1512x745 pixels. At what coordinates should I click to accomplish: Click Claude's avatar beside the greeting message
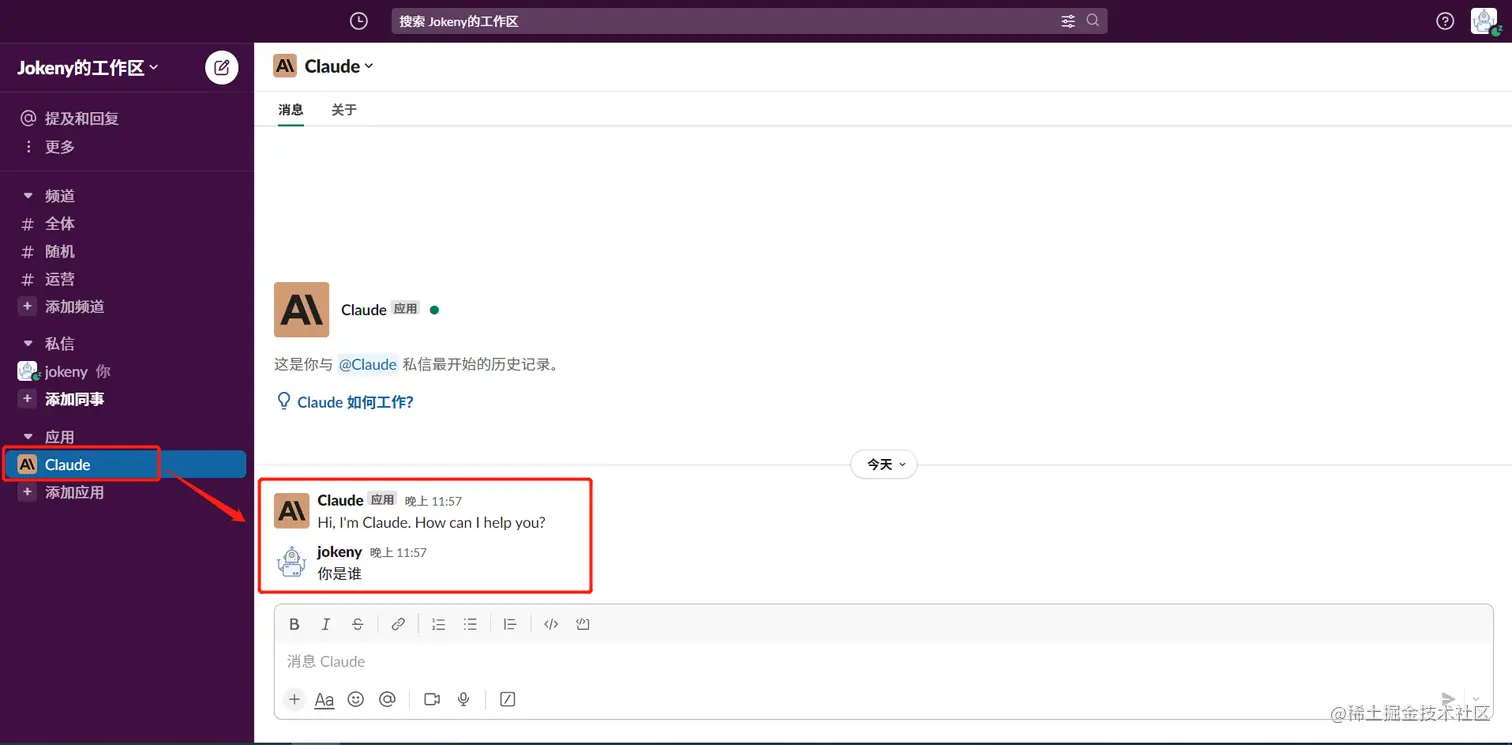(x=291, y=510)
